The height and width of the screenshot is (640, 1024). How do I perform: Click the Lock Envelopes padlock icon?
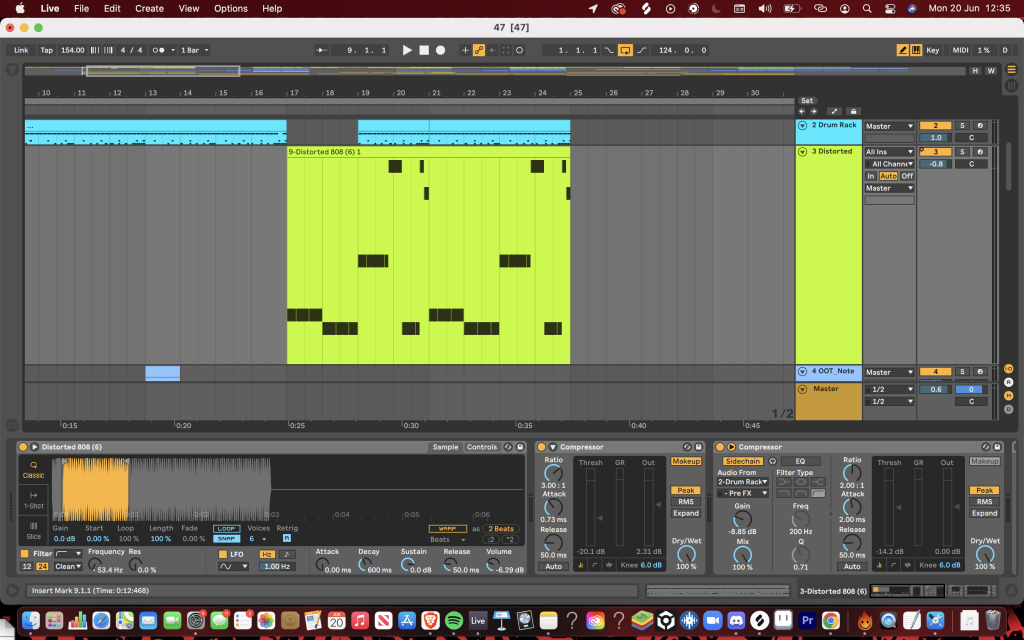852,111
